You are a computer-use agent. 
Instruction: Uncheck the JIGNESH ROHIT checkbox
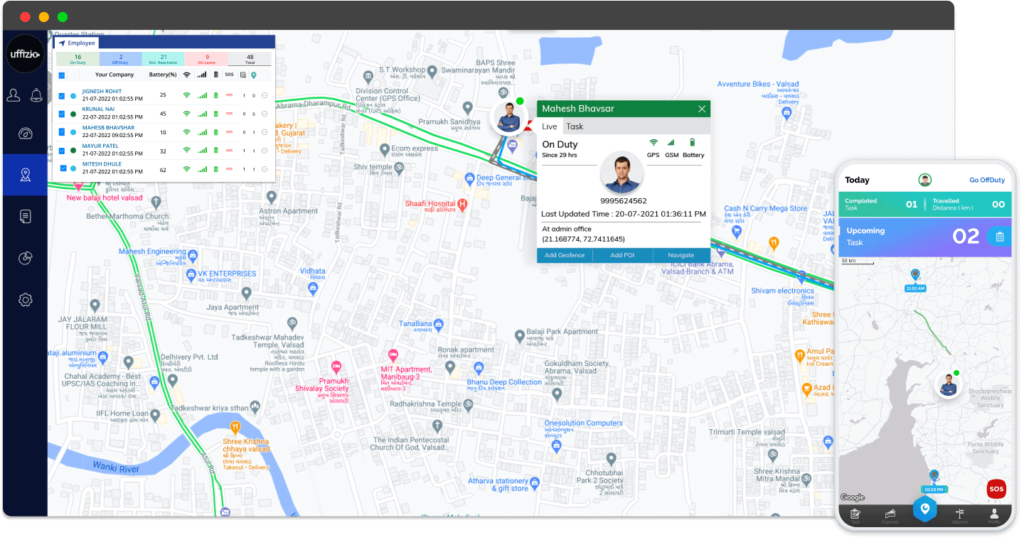(62, 96)
